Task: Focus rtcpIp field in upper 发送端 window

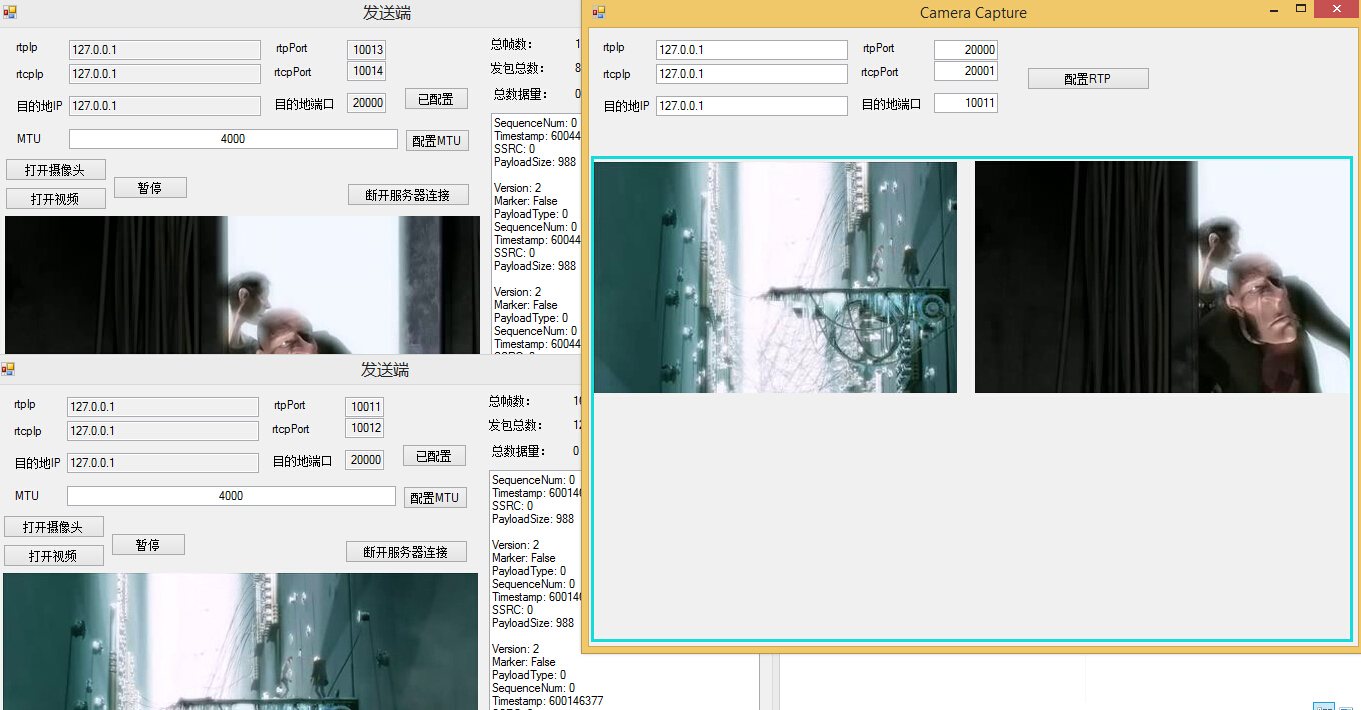Action: click(165, 74)
